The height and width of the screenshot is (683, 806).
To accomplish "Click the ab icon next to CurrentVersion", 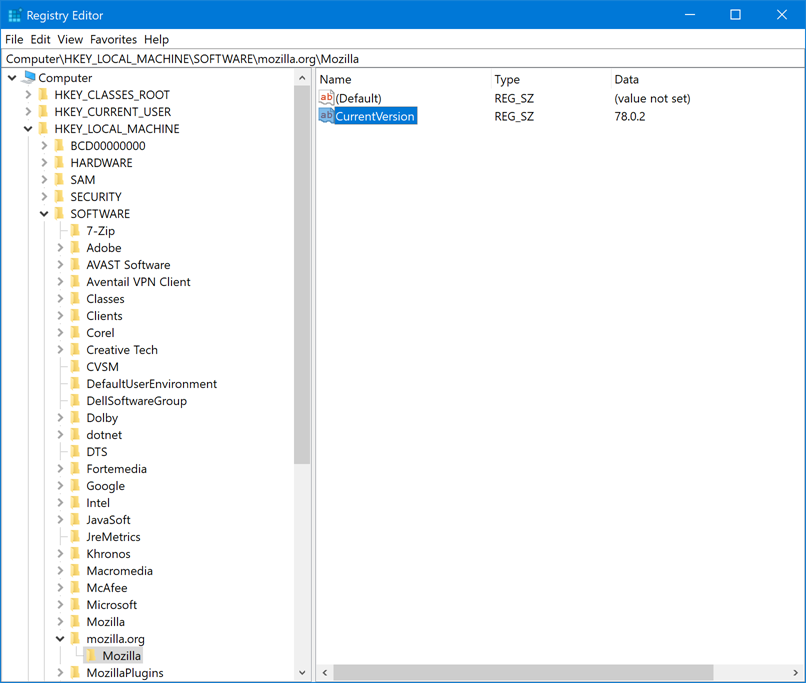I will [x=326, y=116].
